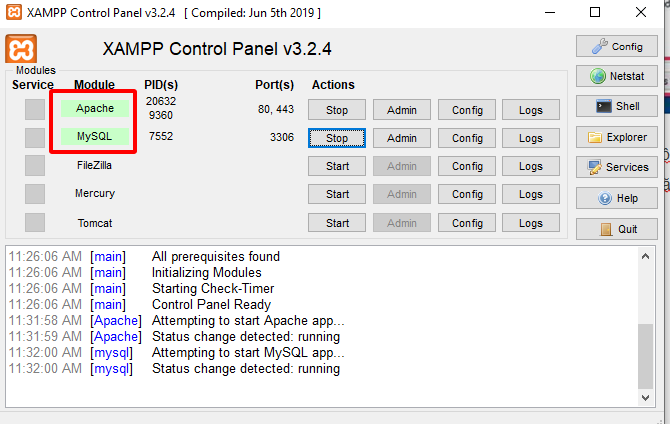Quit the XAMPP Control Panel
670x424 pixels.
(x=617, y=229)
